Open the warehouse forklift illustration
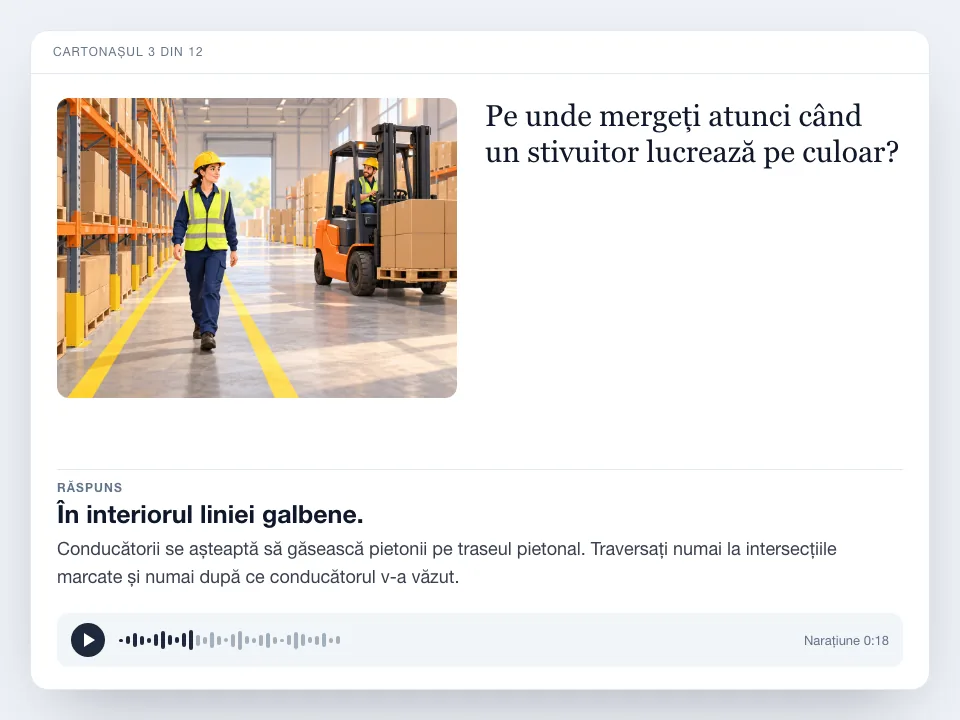Screen dimensions: 960x720 [x=257, y=248]
